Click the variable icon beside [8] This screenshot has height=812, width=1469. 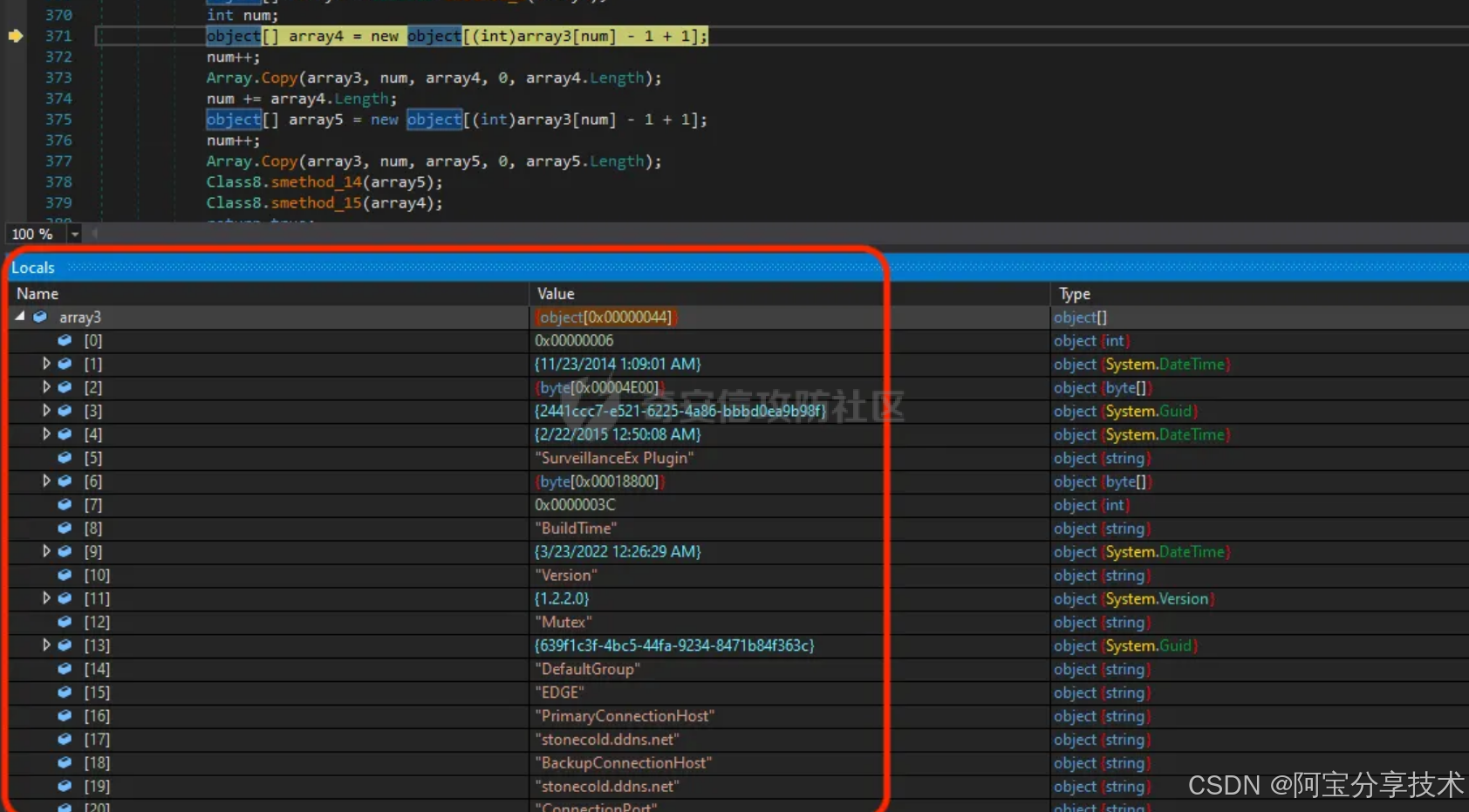point(65,529)
